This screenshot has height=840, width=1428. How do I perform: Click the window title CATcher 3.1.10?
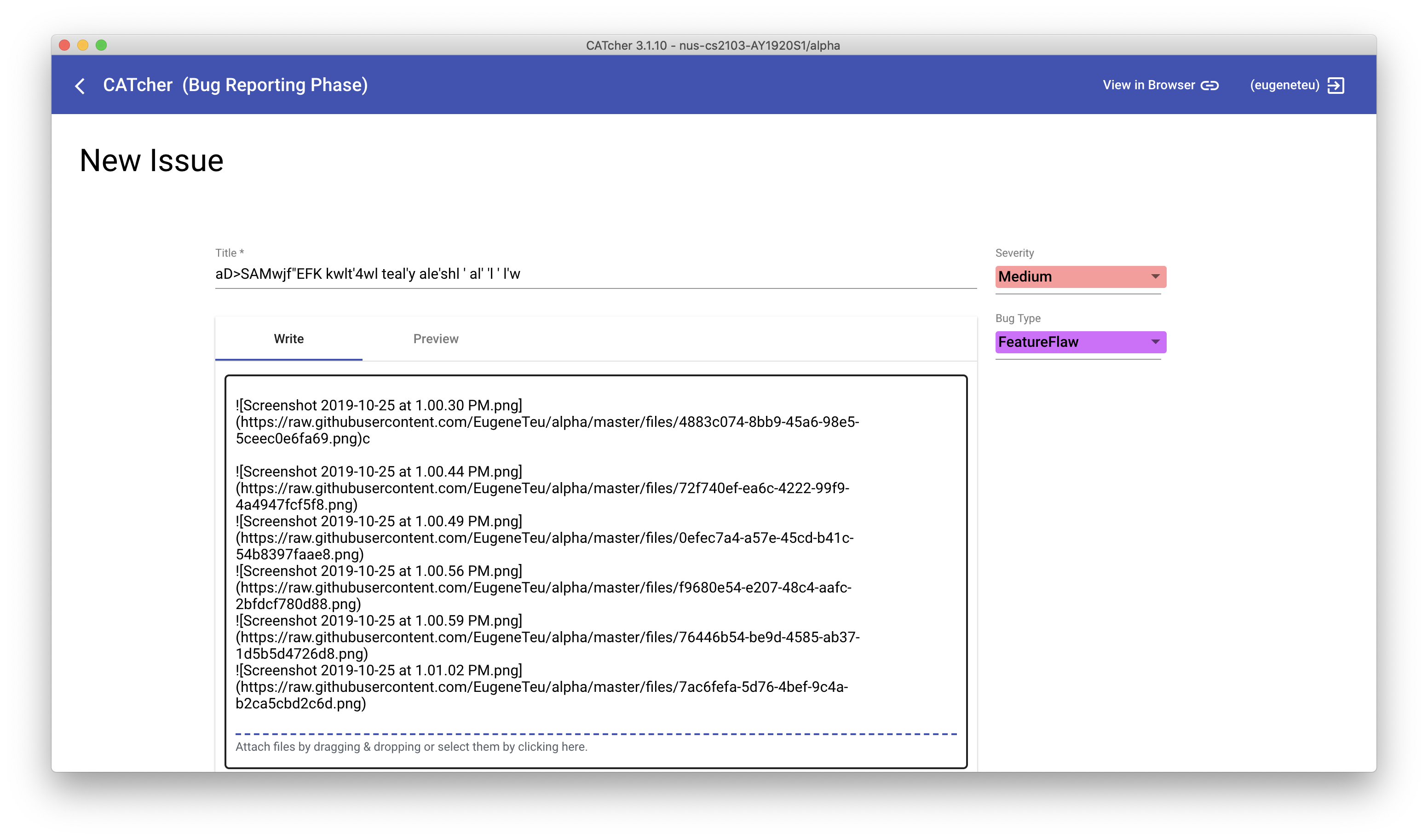coord(713,46)
